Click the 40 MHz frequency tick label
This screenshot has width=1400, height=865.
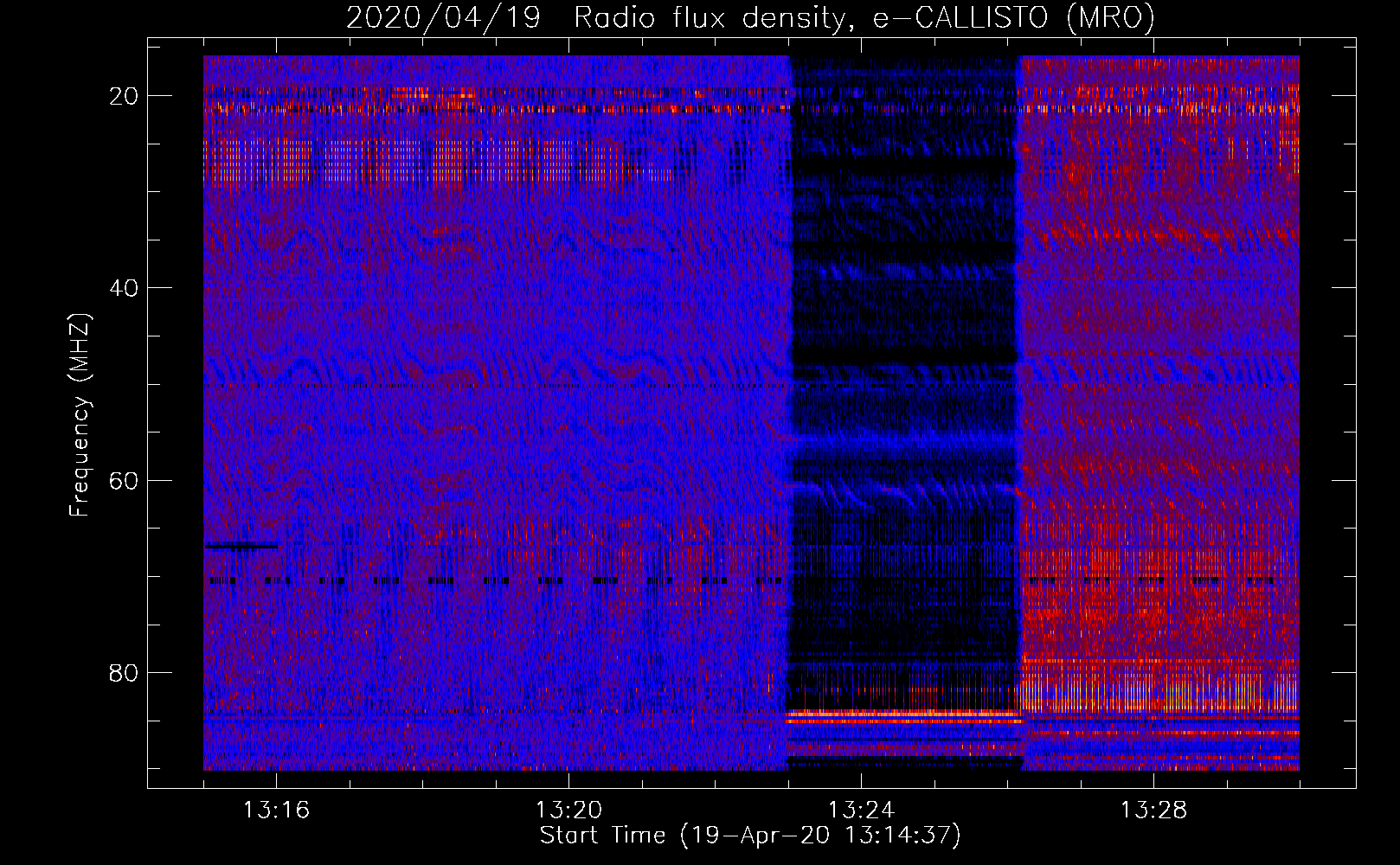124,288
